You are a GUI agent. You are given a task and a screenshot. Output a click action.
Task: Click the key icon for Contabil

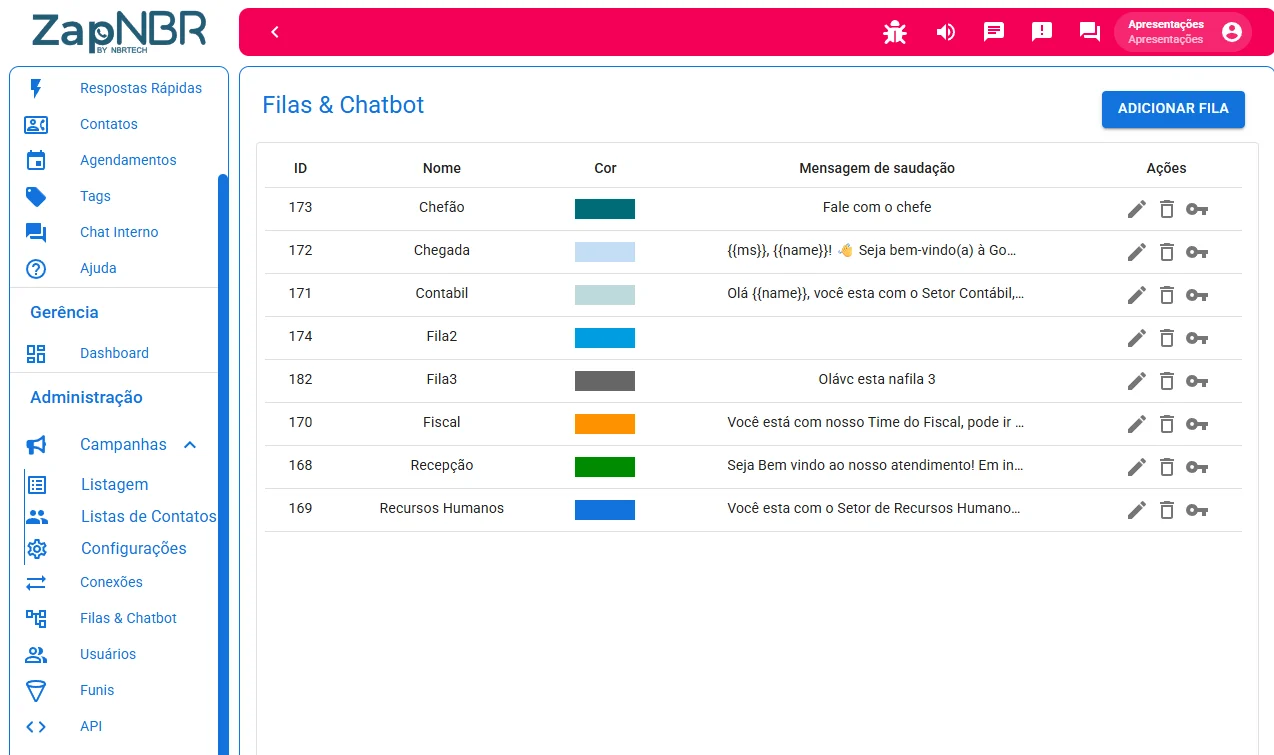1197,295
